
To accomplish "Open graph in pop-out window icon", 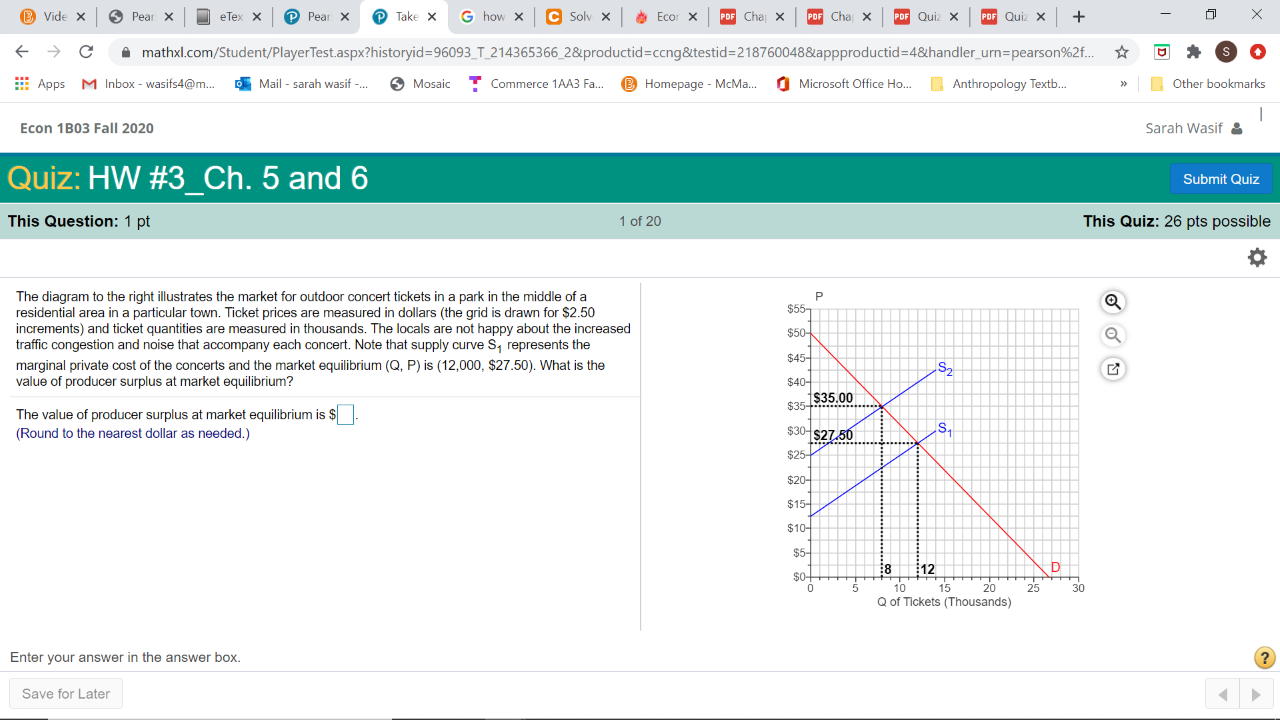I will click(x=1113, y=369).
